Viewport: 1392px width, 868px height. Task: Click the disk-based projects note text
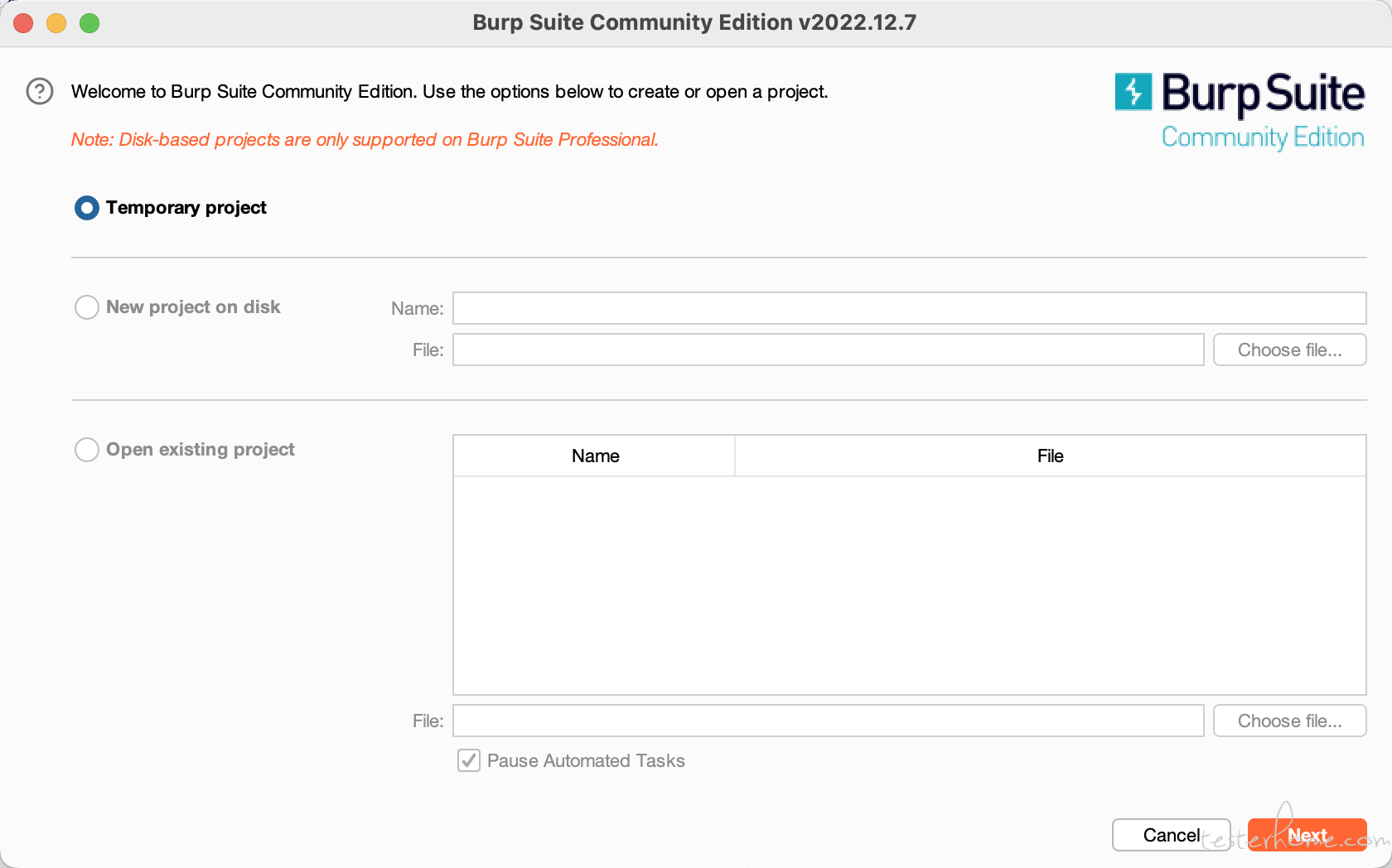(365, 139)
